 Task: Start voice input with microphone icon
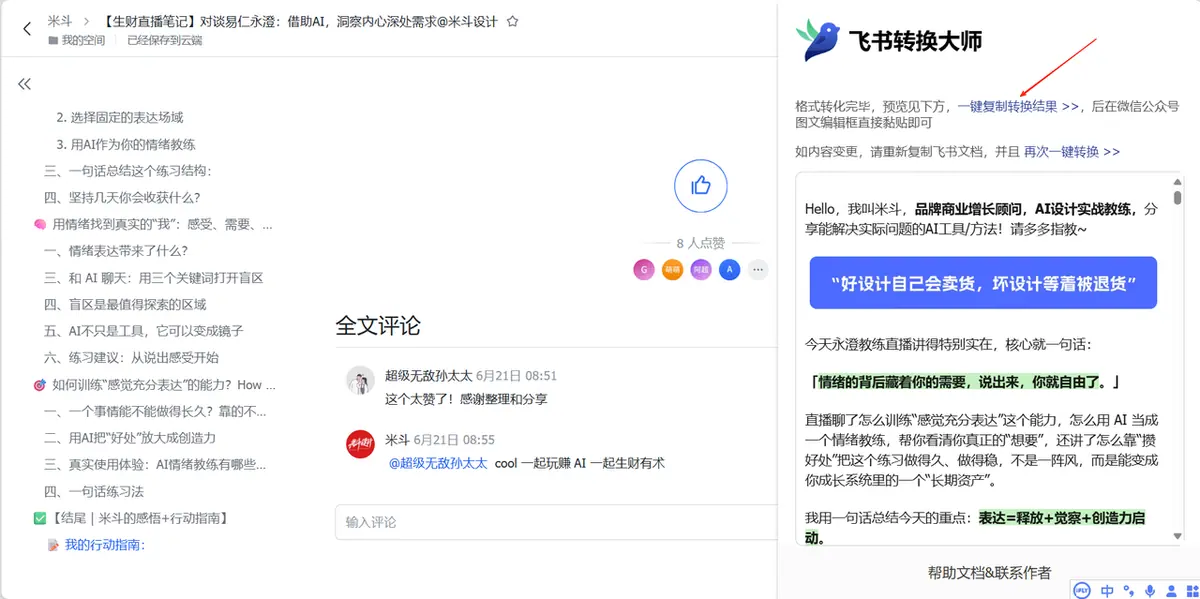coord(1150,590)
